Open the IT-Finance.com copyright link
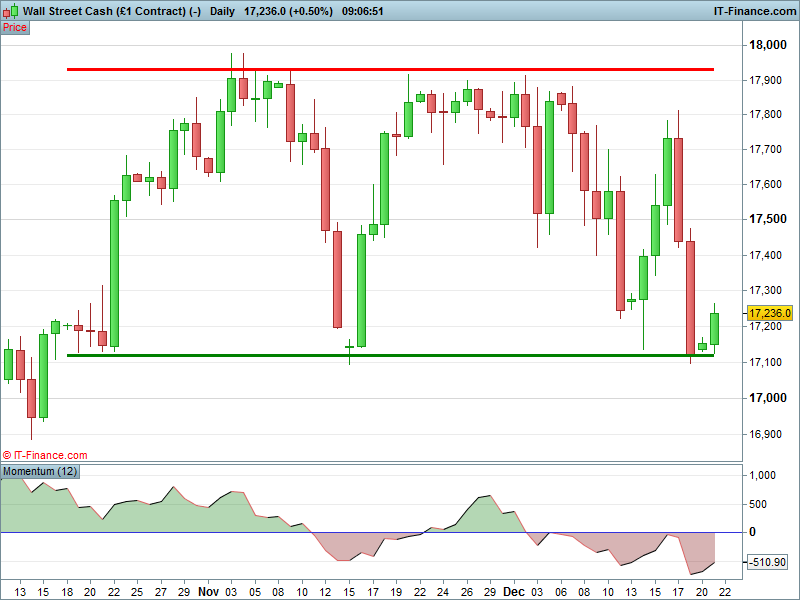Image resolution: width=800 pixels, height=600 pixels. [45, 455]
